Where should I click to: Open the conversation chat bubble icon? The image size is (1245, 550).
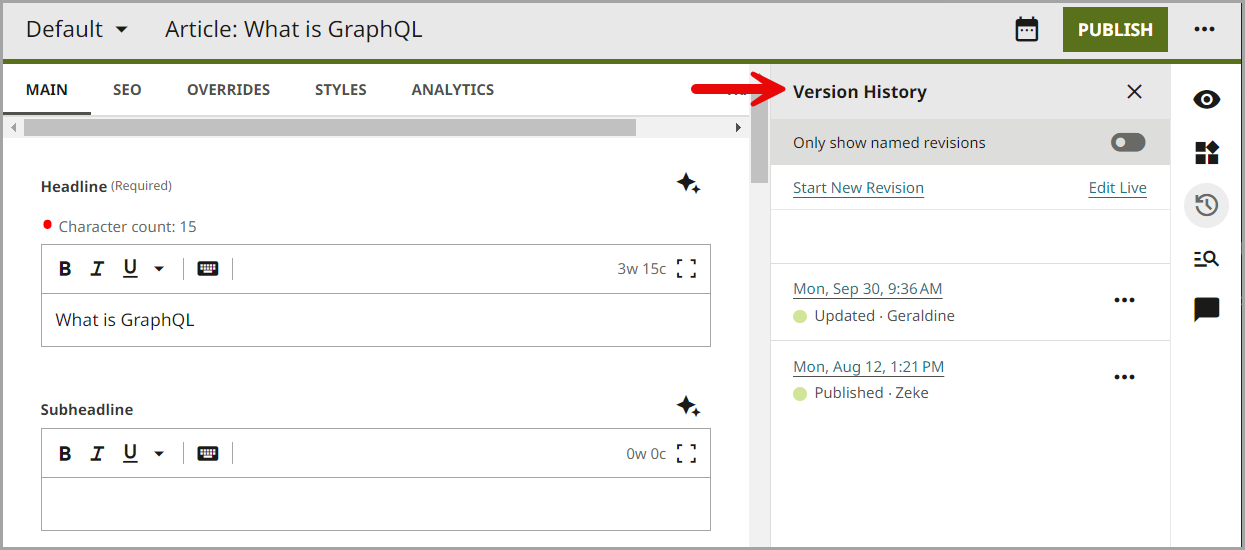click(x=1207, y=310)
